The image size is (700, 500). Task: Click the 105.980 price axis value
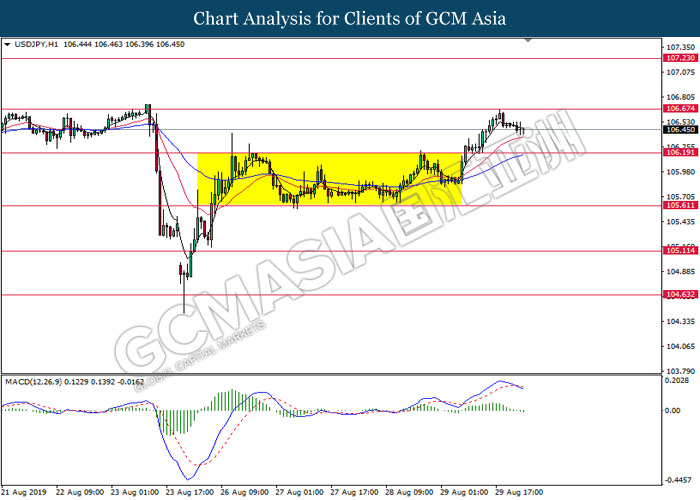pyautogui.click(x=680, y=172)
